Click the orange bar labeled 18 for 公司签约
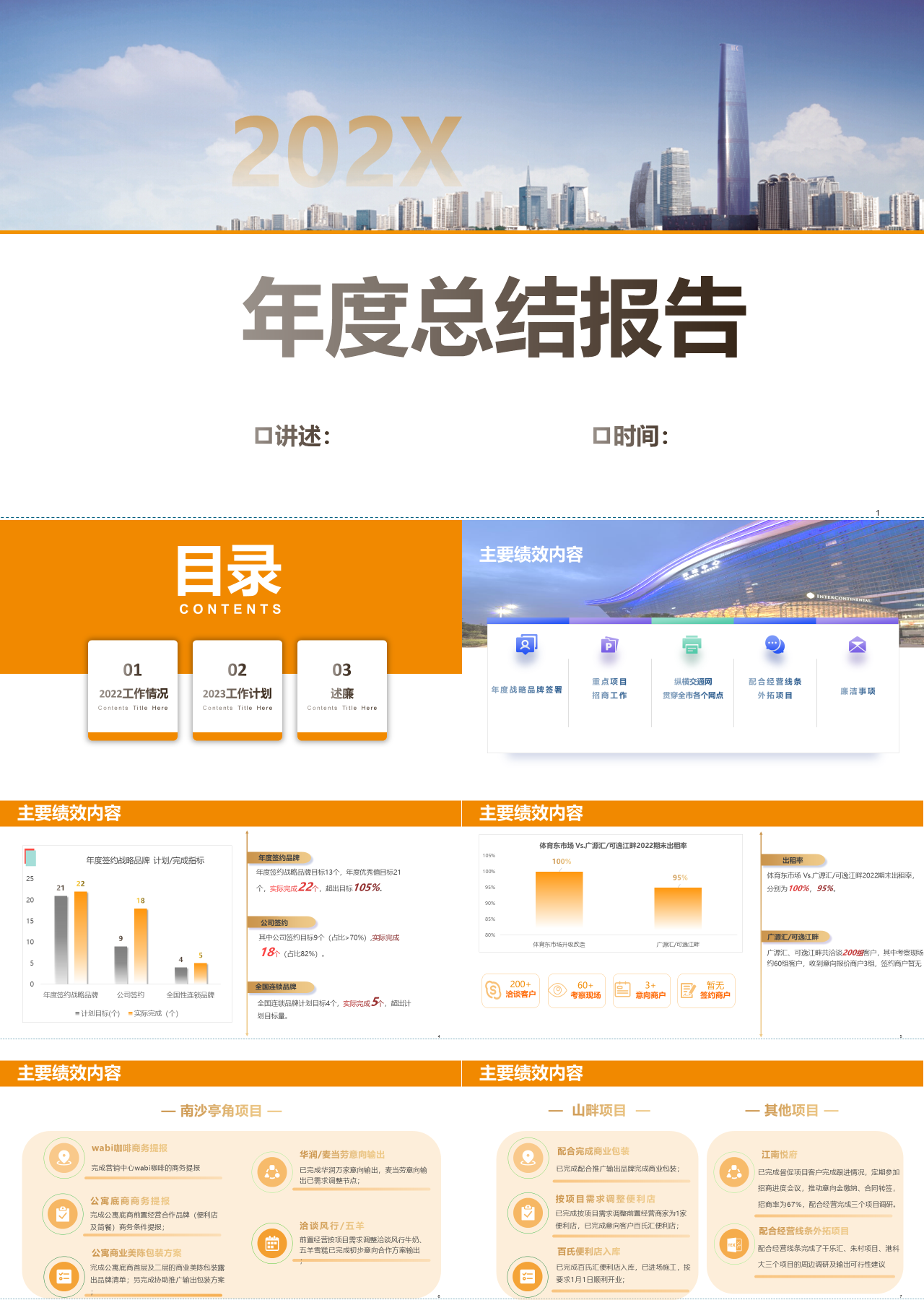 pyautogui.click(x=141, y=946)
